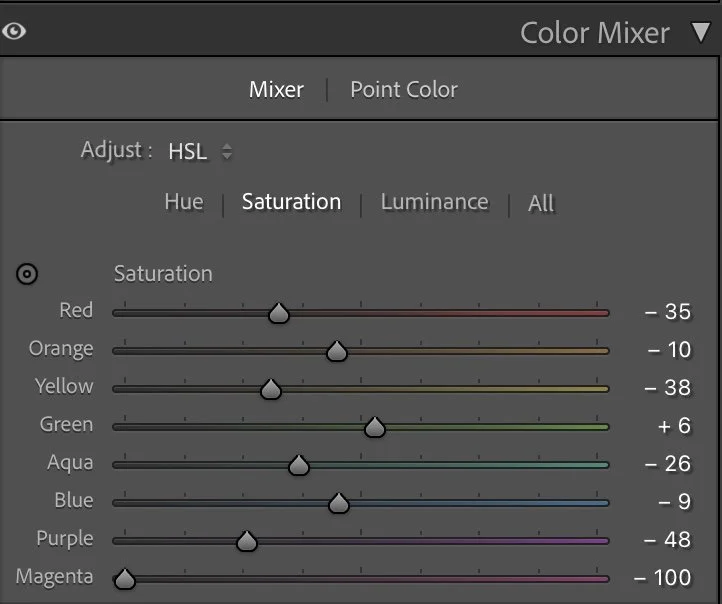Click the Purple slider label
Screen dimensions: 722x604
[65, 539]
